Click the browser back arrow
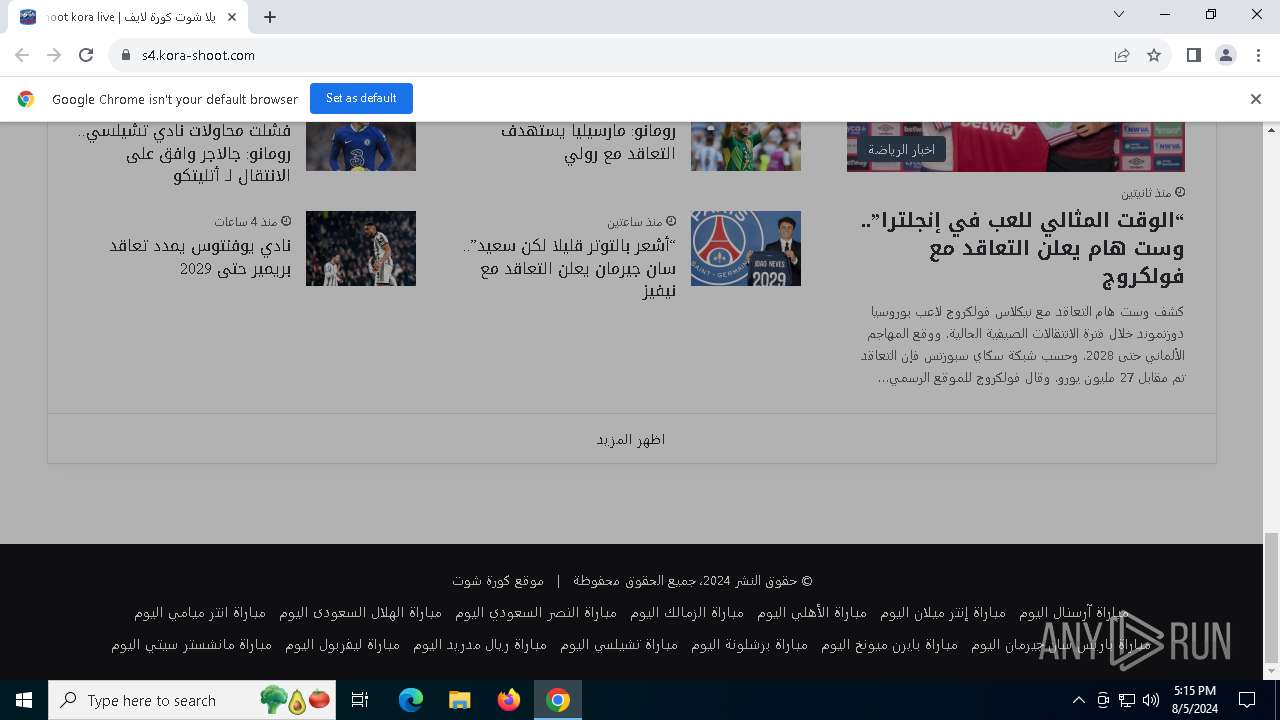Screen dimensions: 1280x720 click(22, 55)
